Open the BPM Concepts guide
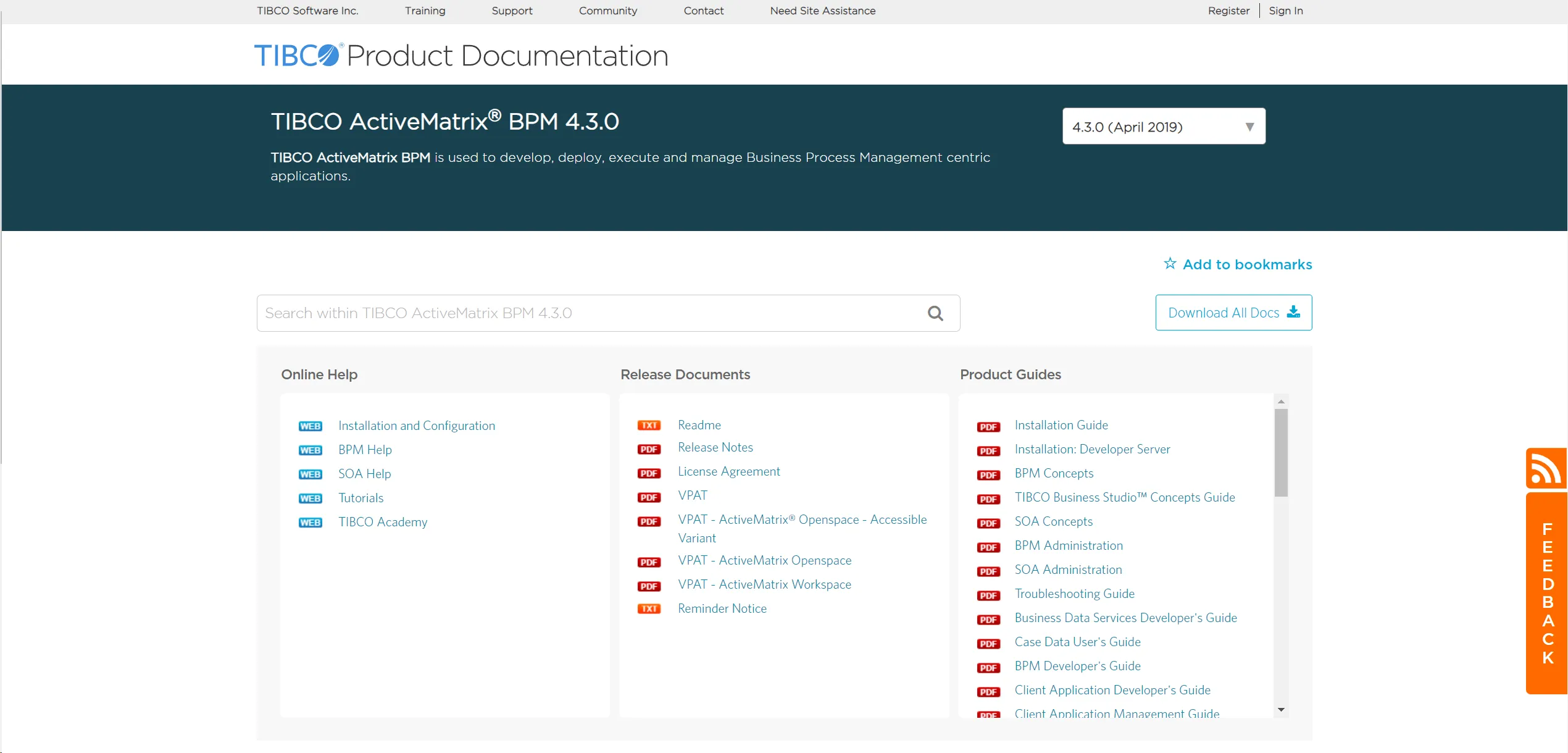This screenshot has height=753, width=1568. click(1054, 473)
